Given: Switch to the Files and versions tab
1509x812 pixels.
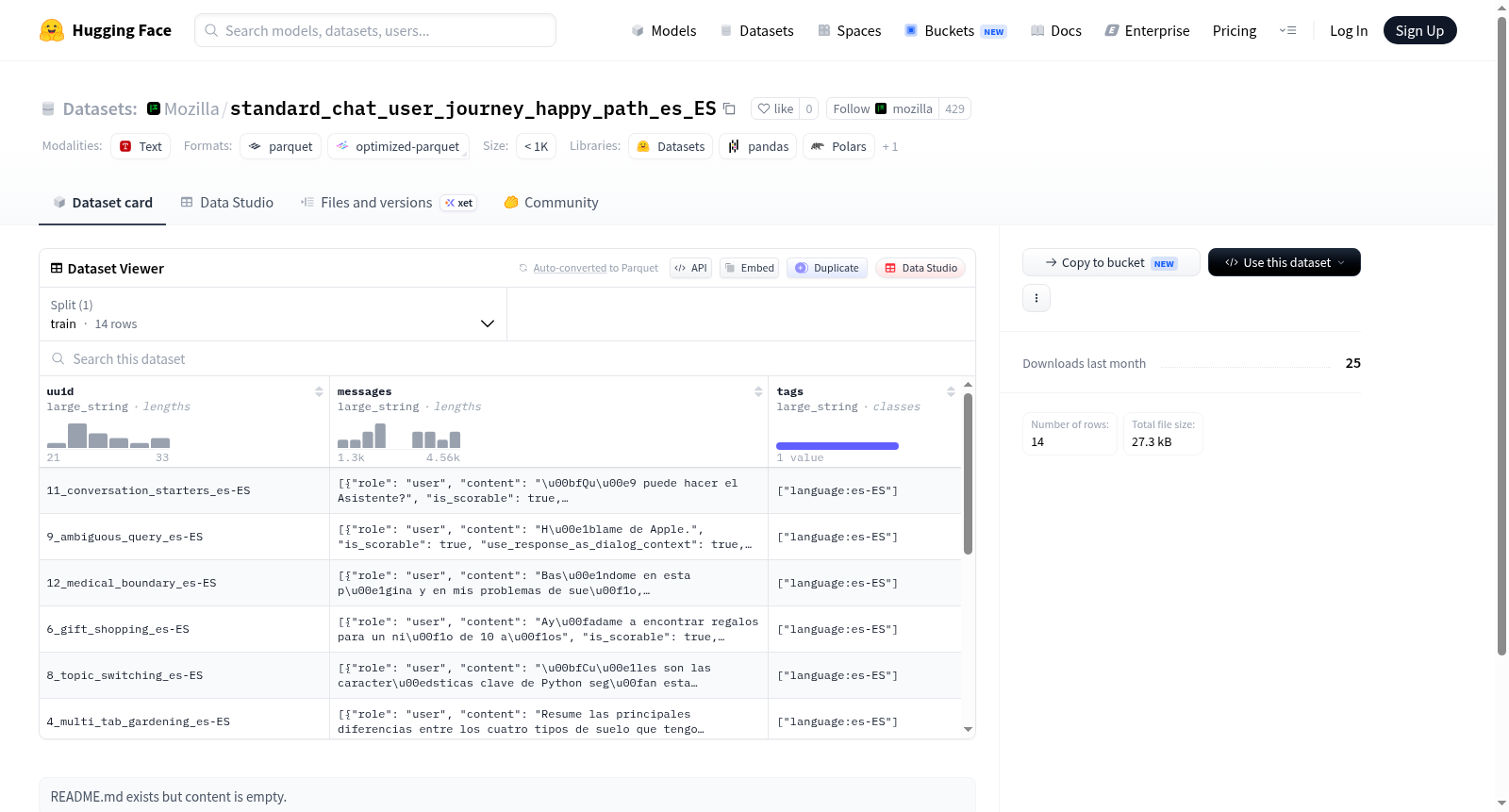Looking at the screenshot, I should point(389,202).
